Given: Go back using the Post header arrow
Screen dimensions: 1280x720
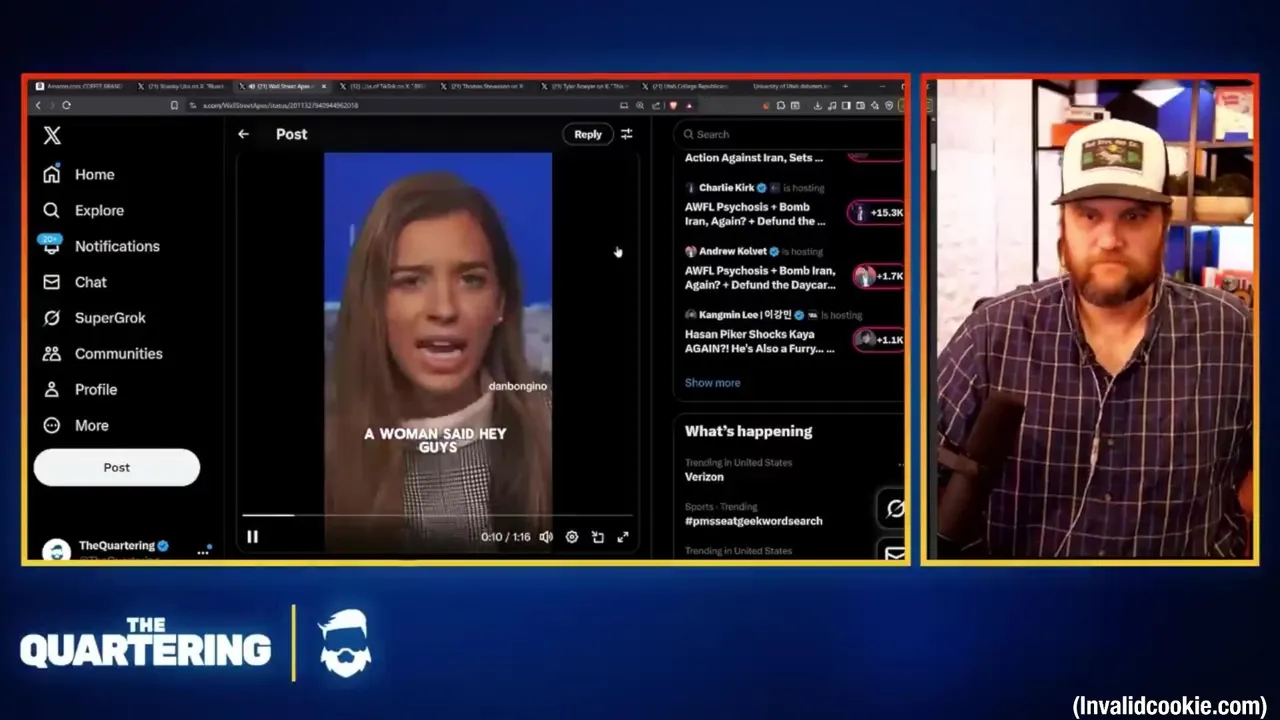Looking at the screenshot, I should point(243,134).
